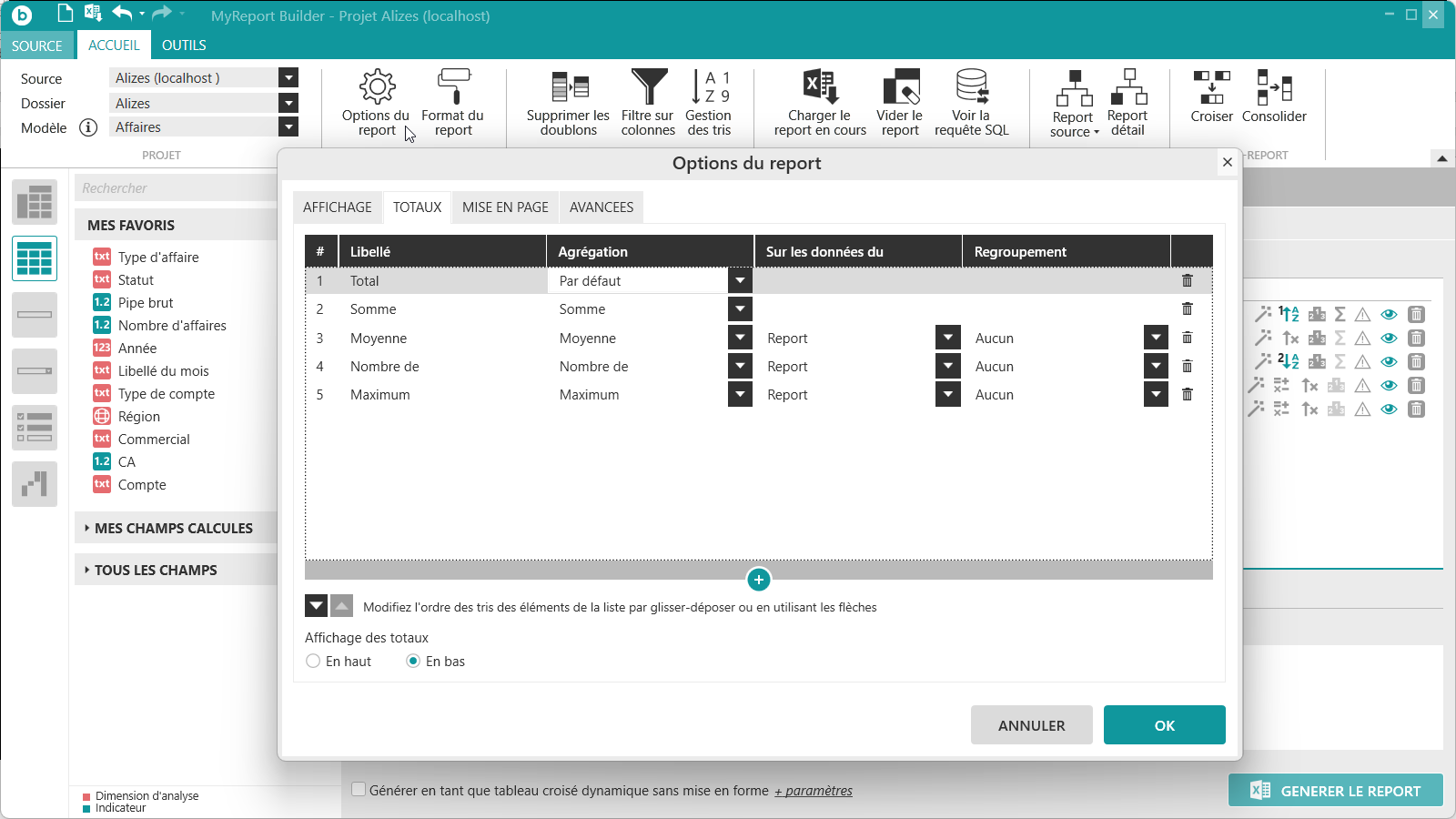Open Regroupement dropdown for Maximum row

(1156, 395)
